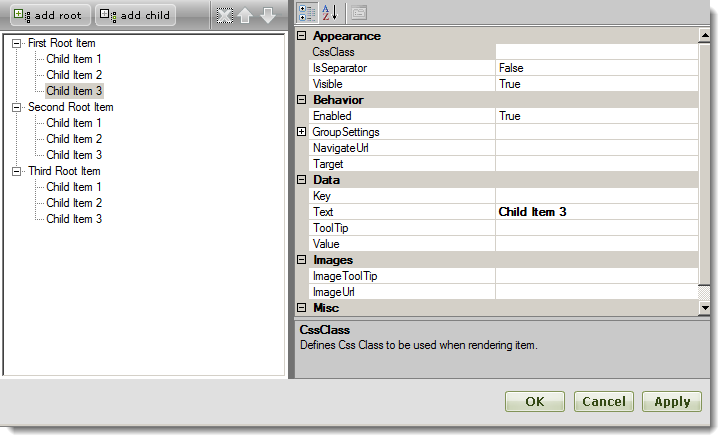This screenshot has width=725, height=442.
Task: Click the add root button
Action: coord(48,15)
